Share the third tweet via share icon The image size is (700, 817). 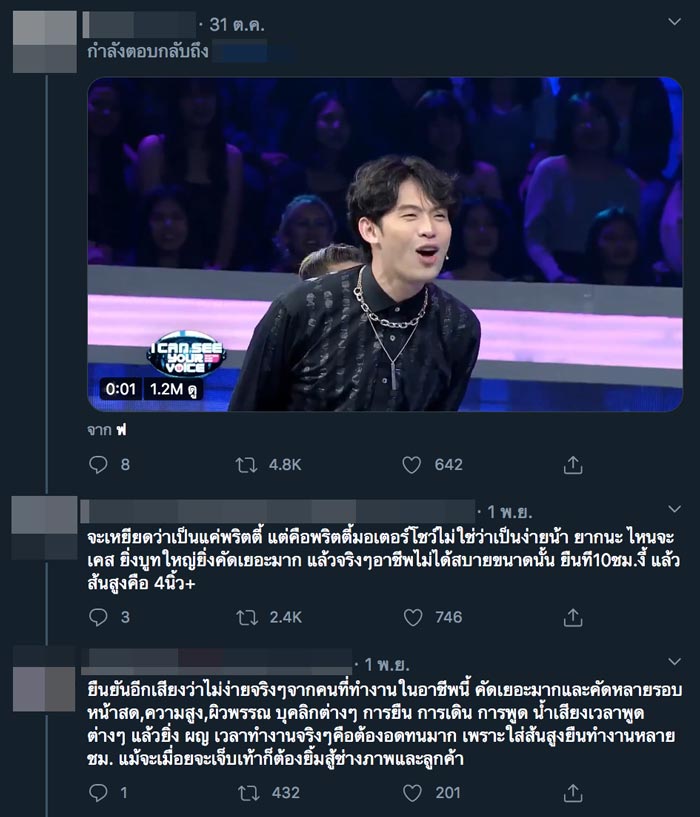click(573, 793)
